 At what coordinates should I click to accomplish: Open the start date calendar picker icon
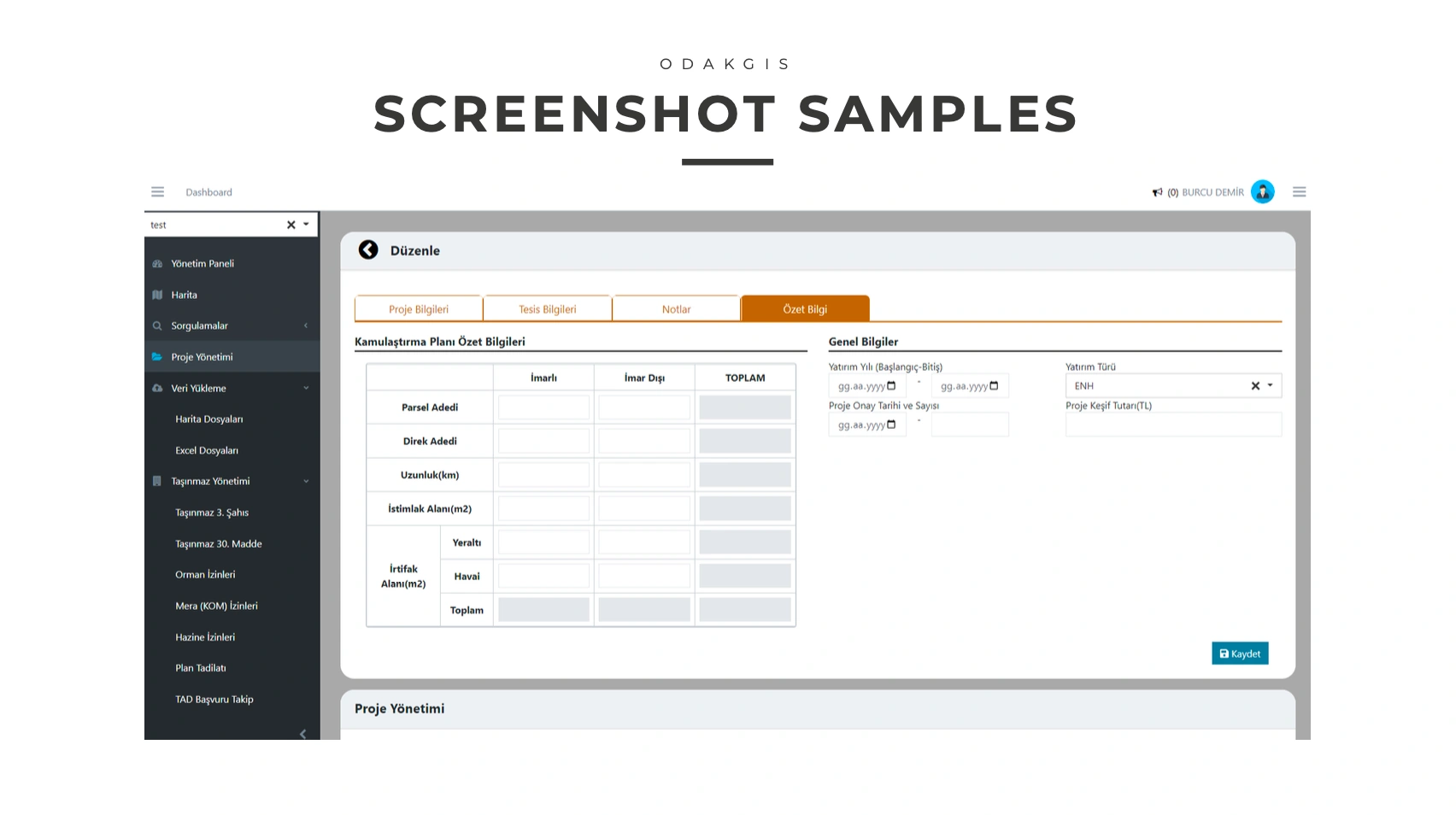click(891, 386)
